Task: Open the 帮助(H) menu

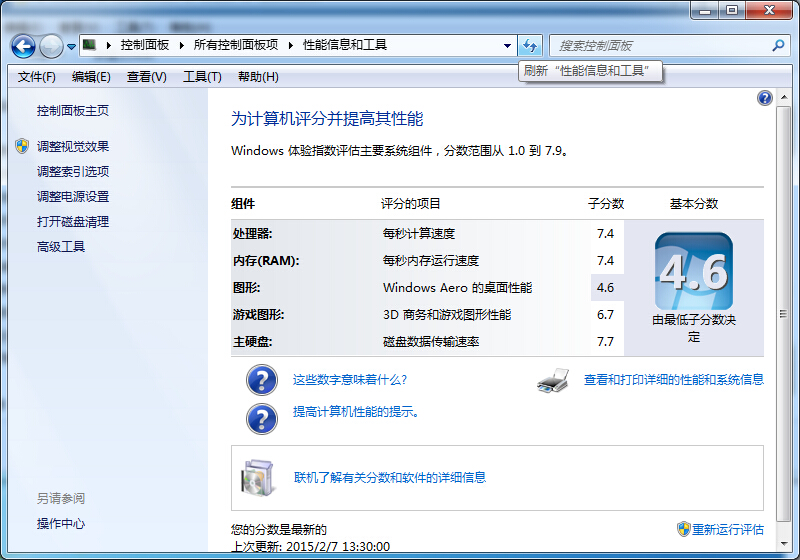Action: click(258, 77)
